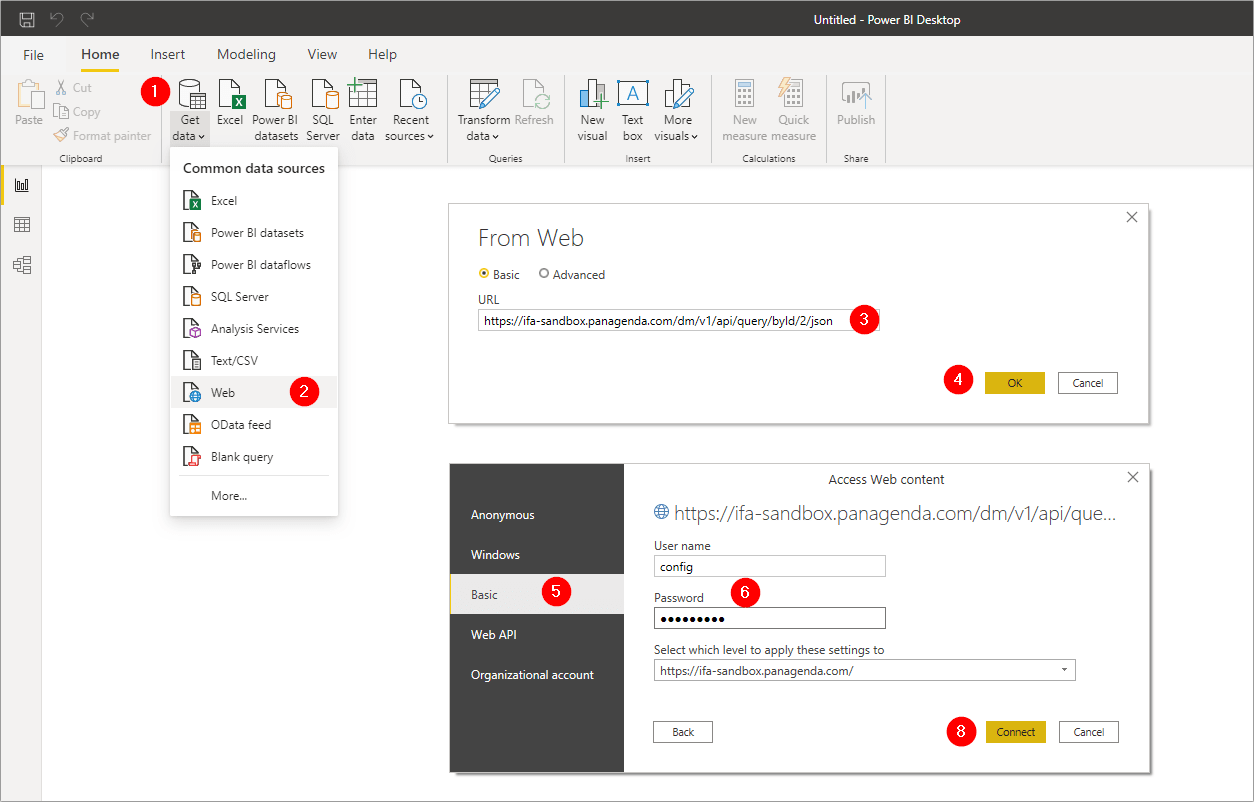This screenshot has width=1254, height=802.
Task: Select the Basic radio button
Action: click(485, 274)
